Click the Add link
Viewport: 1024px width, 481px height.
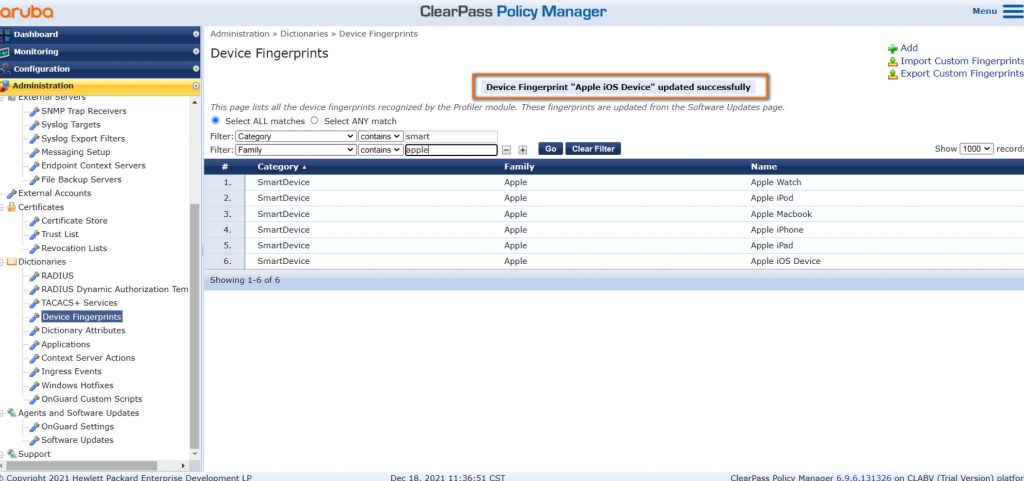click(x=909, y=48)
